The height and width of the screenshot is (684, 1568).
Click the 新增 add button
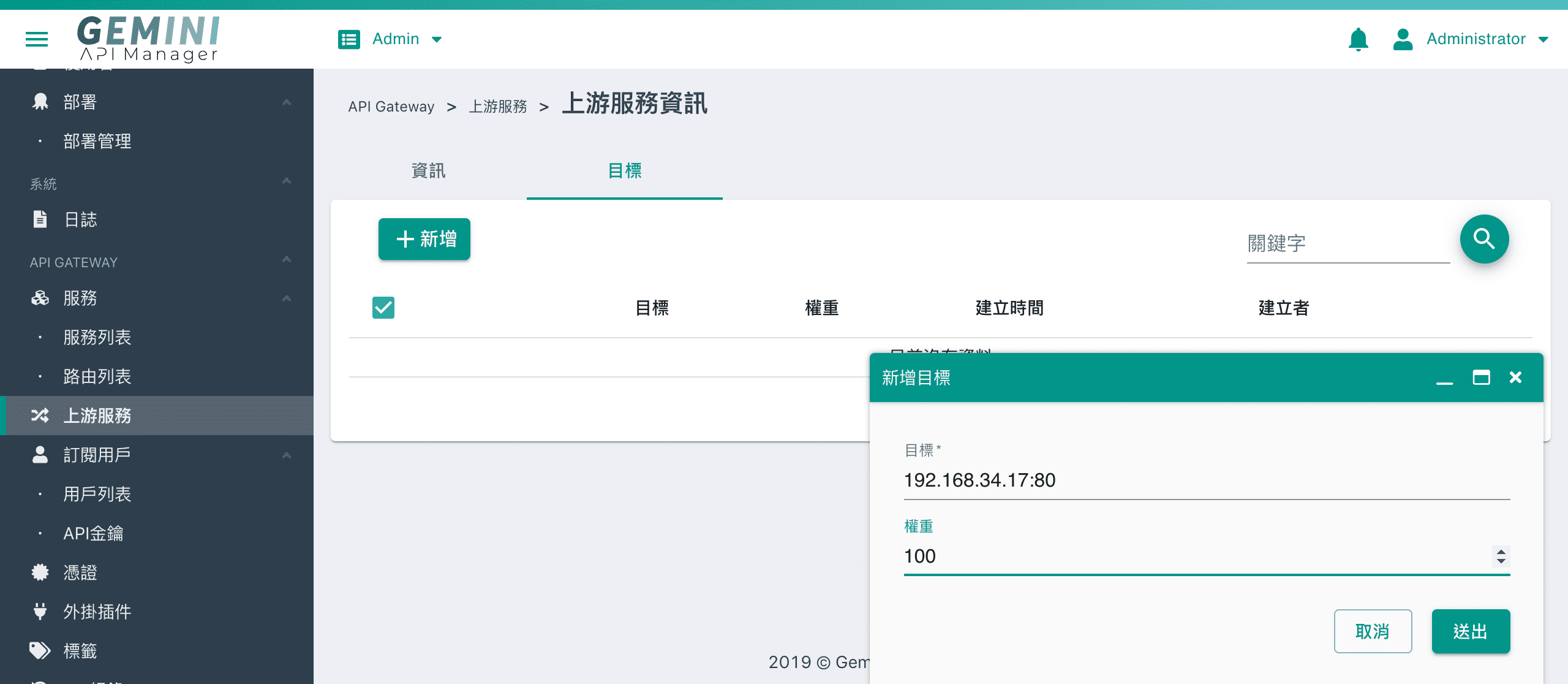click(424, 239)
